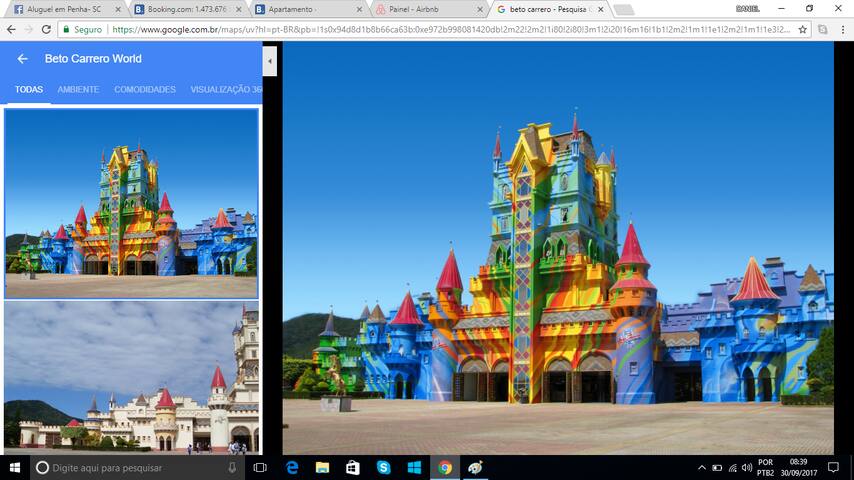Collapse the photo side panel arrow

pos(270,61)
